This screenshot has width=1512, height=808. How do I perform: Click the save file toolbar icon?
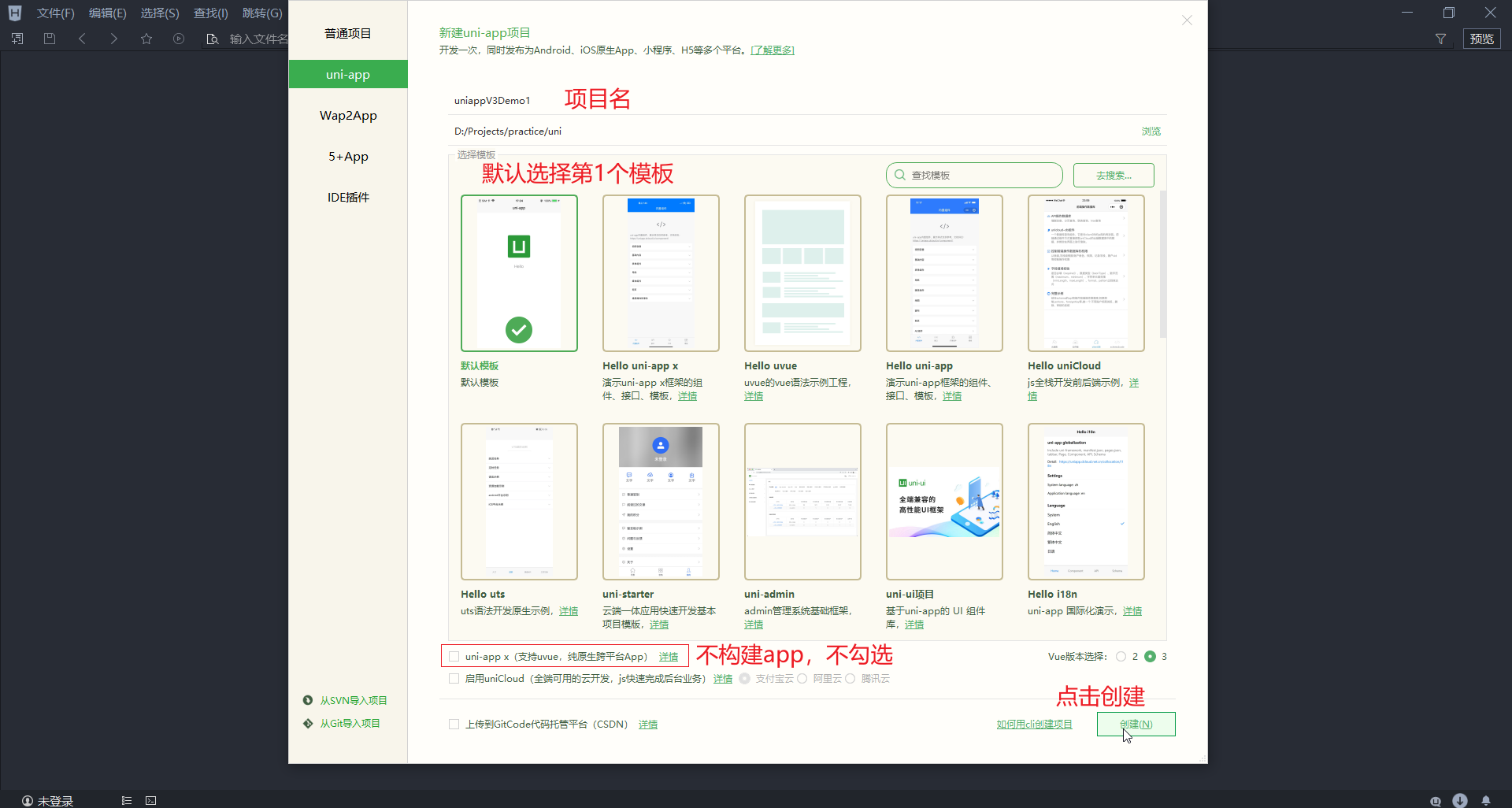(50, 39)
